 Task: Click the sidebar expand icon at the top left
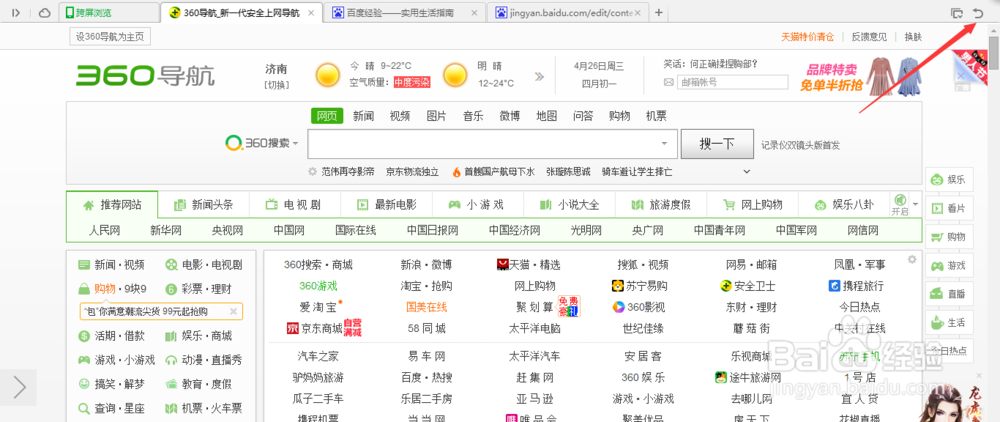tap(16, 12)
